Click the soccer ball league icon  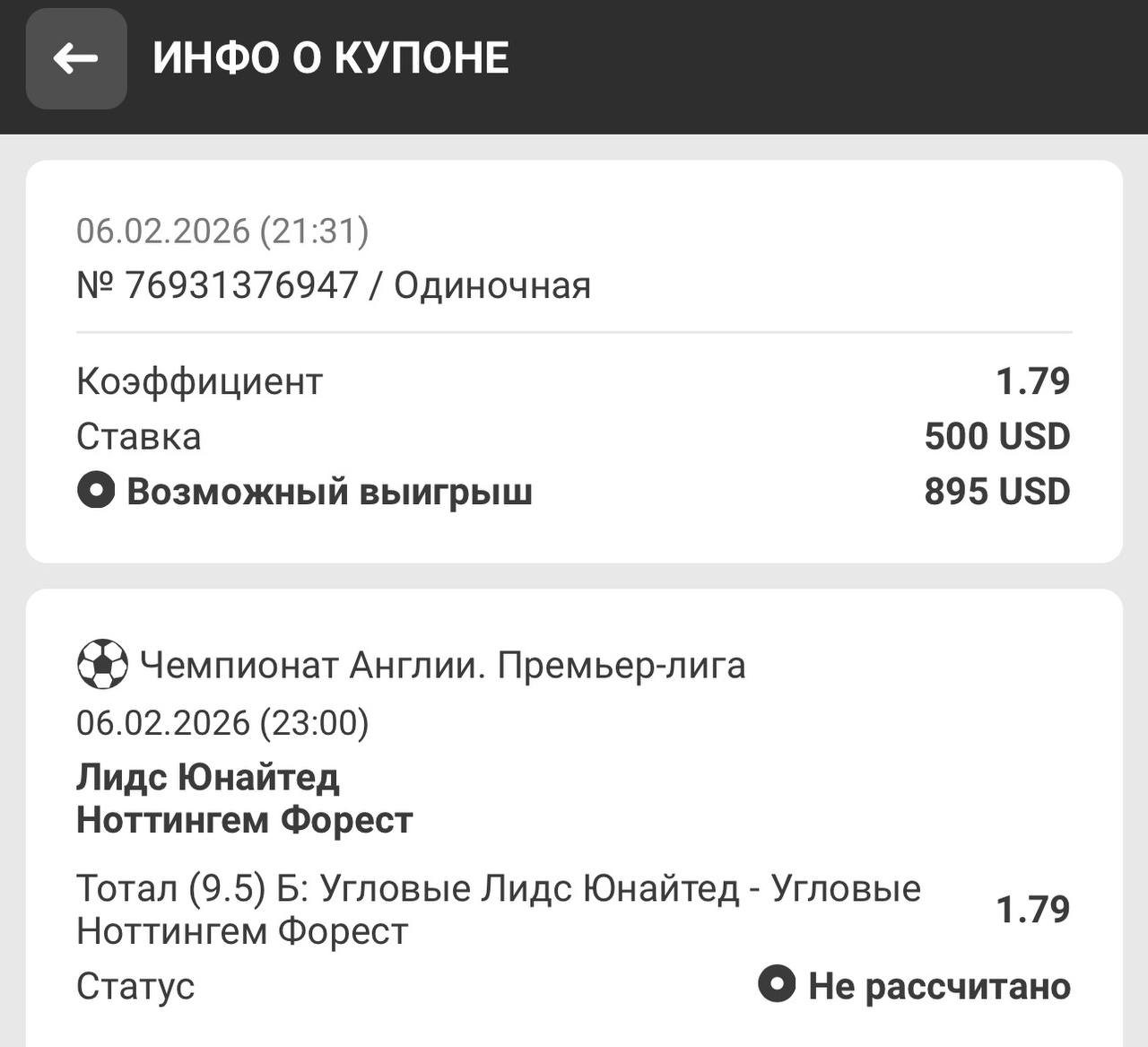(101, 664)
